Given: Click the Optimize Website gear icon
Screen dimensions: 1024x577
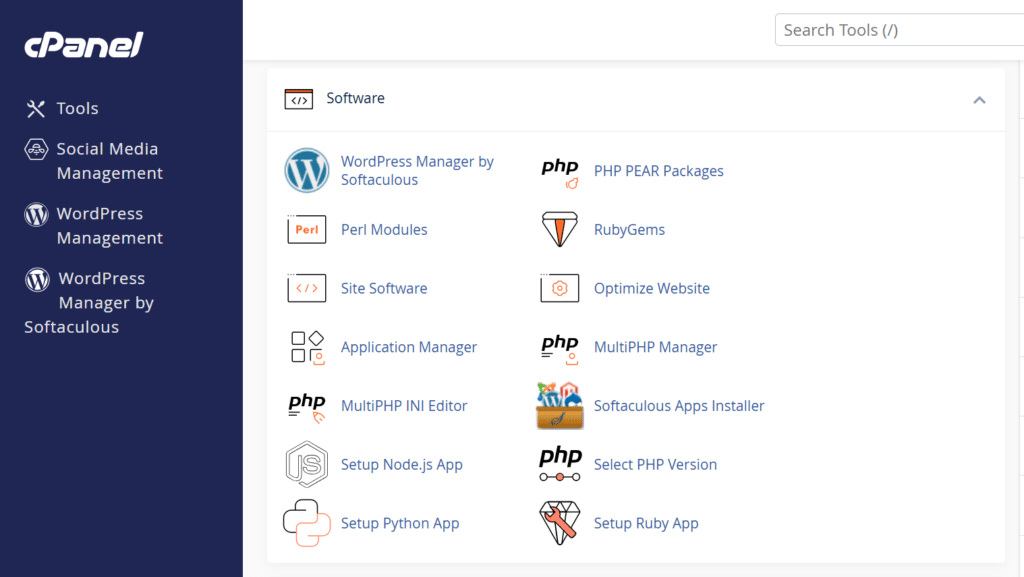Looking at the screenshot, I should (559, 288).
